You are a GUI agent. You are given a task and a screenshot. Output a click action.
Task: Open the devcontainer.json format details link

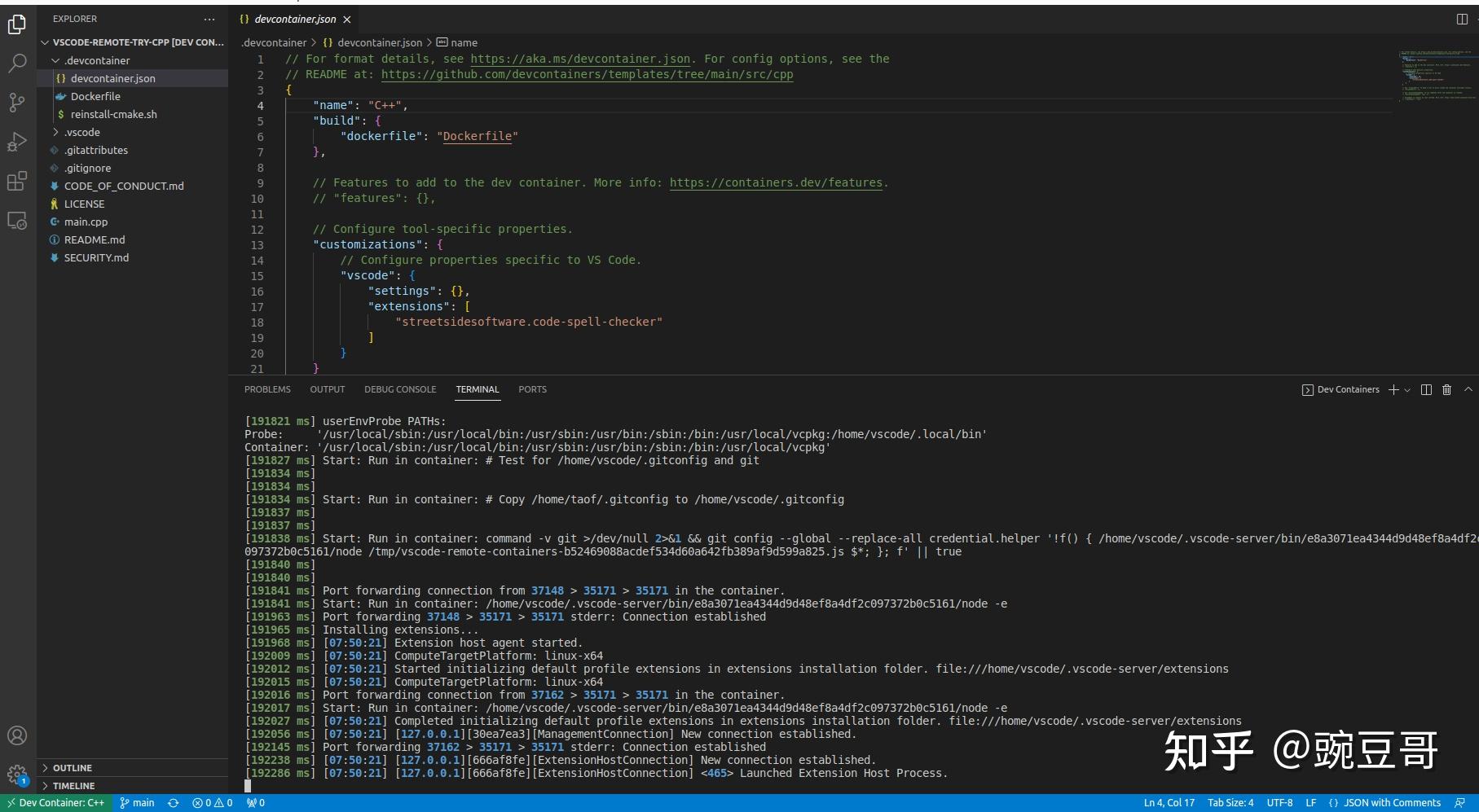(x=582, y=59)
